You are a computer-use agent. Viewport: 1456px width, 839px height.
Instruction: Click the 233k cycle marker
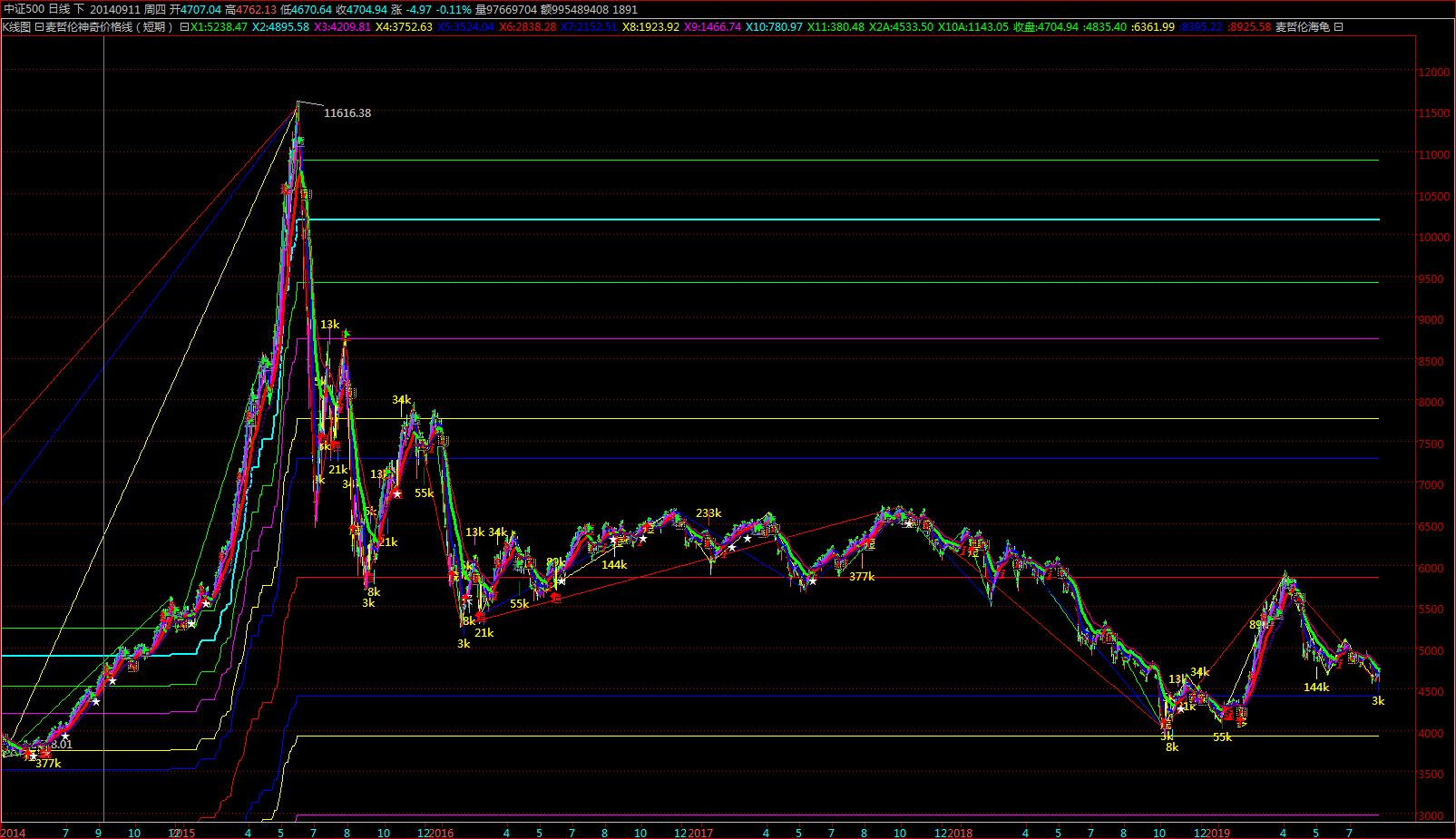(708, 513)
